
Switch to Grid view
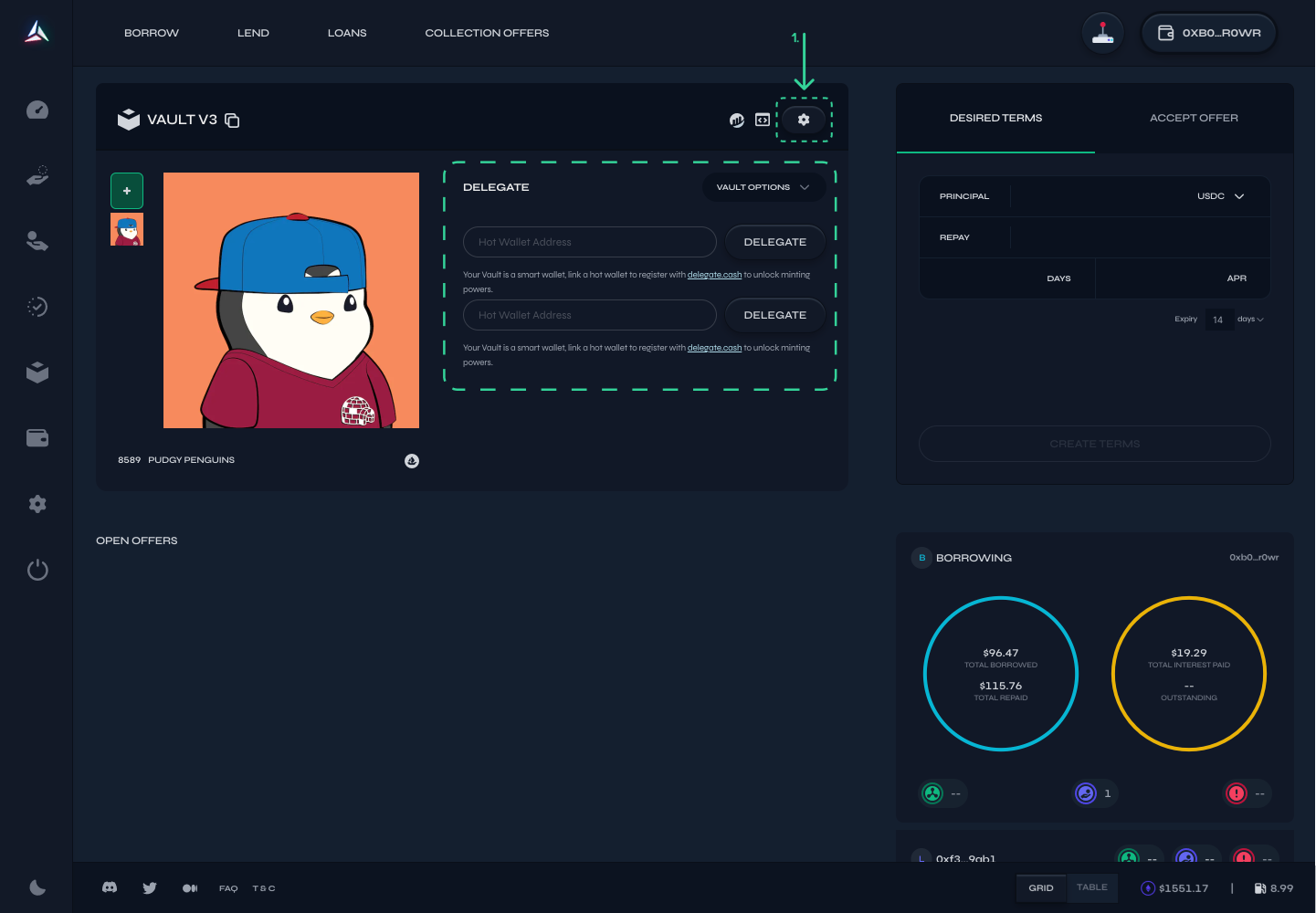tap(1041, 888)
